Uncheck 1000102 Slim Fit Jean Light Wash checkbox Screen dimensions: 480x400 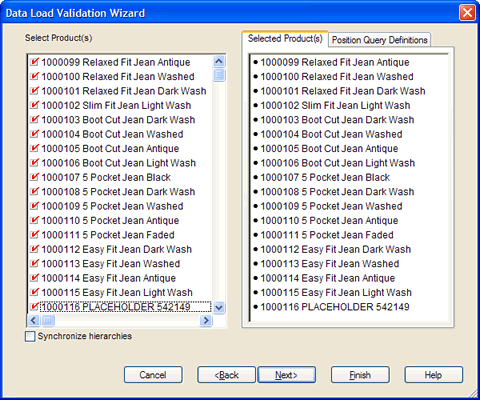coord(34,105)
